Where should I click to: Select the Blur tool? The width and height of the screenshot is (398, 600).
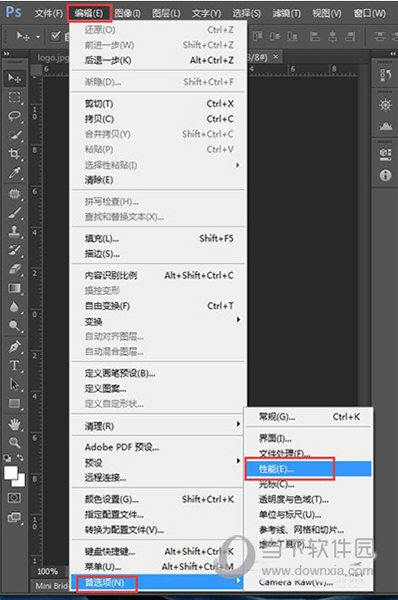click(x=15, y=307)
